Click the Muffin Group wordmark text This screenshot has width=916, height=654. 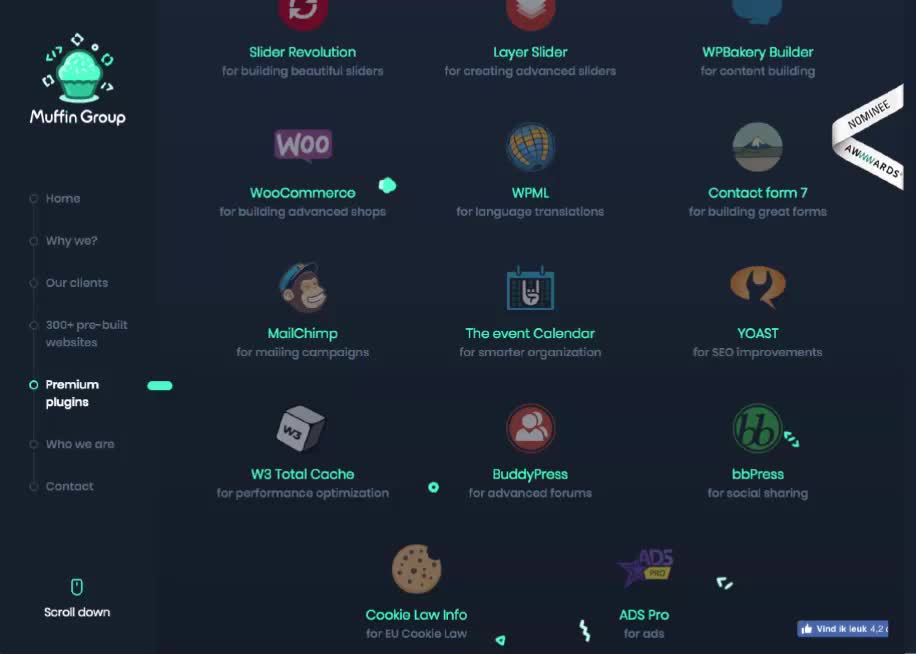click(78, 117)
